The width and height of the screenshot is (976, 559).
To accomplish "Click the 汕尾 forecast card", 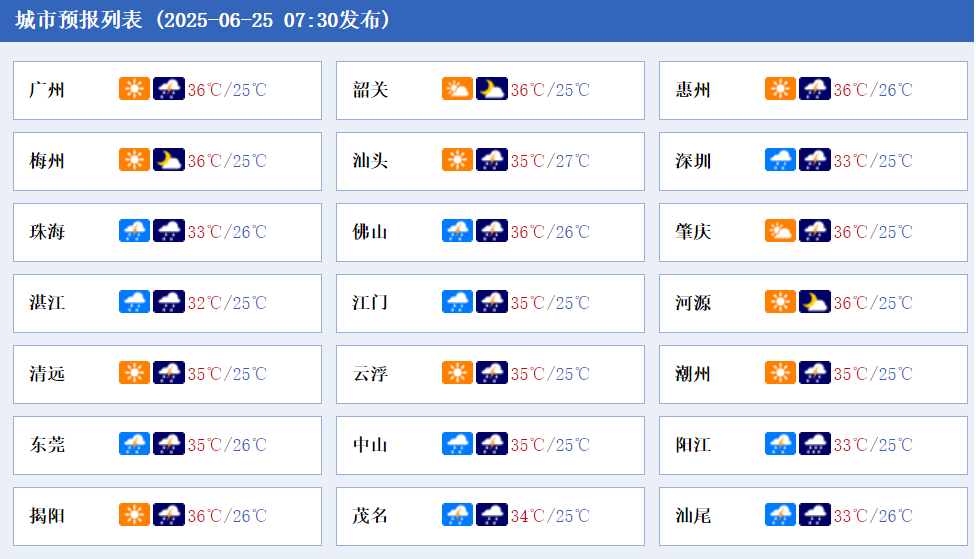I will pos(814,516).
